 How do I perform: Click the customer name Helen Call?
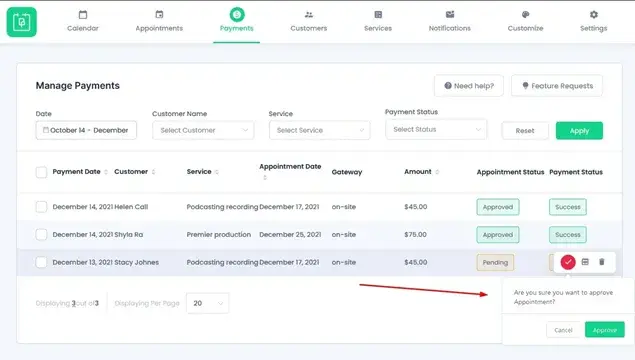tap(131, 207)
